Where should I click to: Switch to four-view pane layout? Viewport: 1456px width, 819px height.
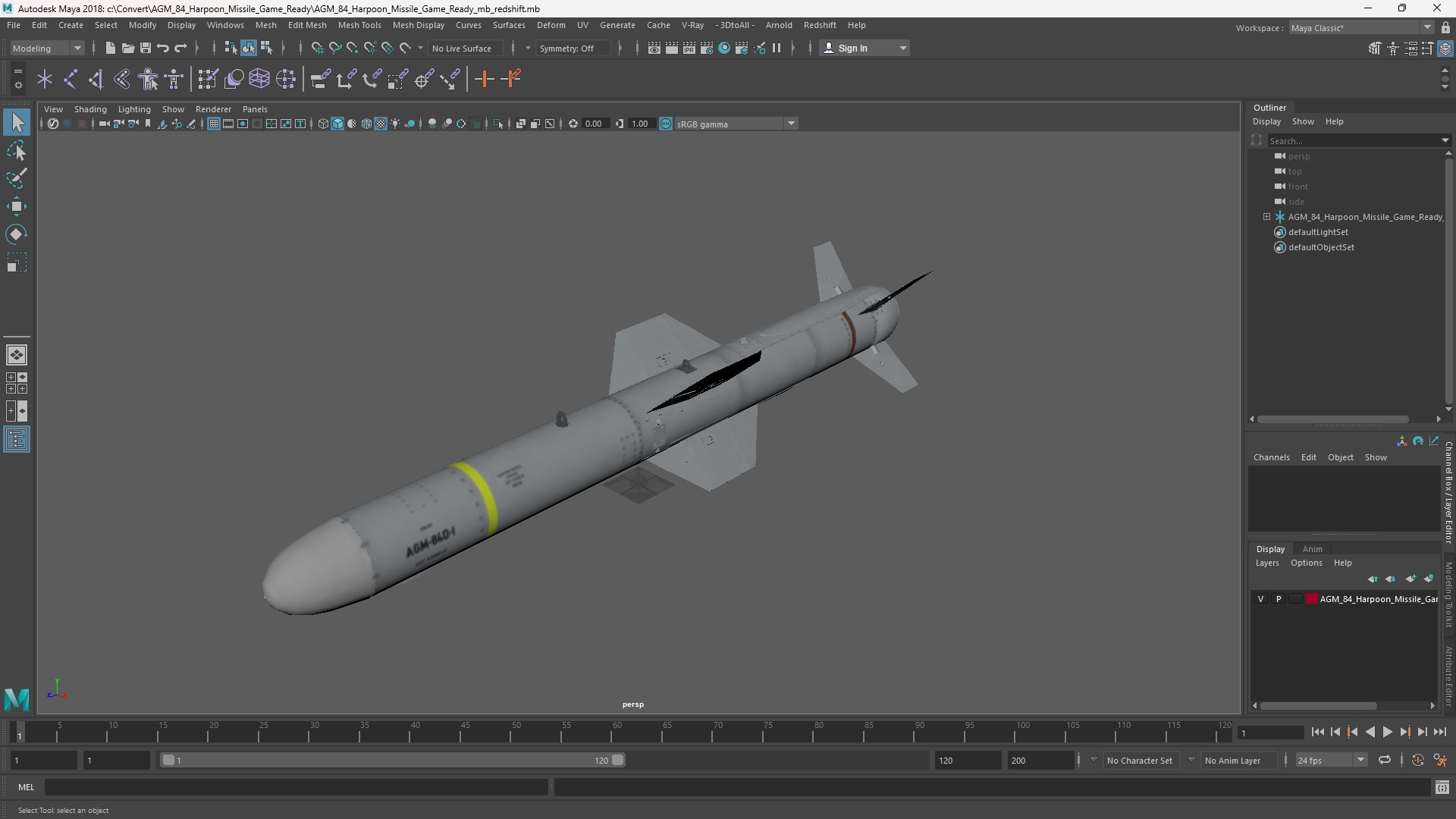click(x=17, y=383)
